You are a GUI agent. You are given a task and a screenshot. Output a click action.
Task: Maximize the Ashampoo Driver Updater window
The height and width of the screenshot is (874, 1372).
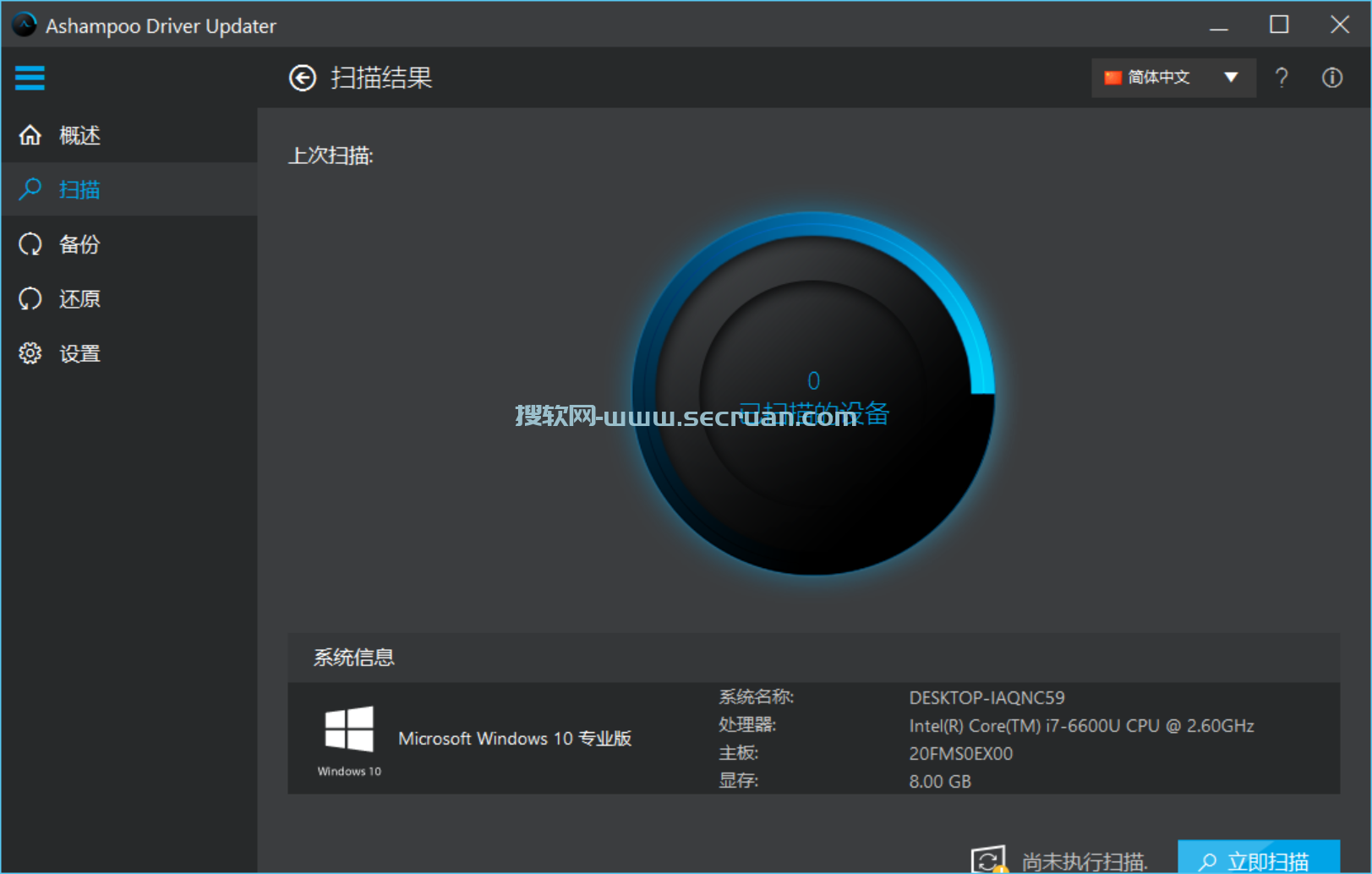coord(1279,25)
